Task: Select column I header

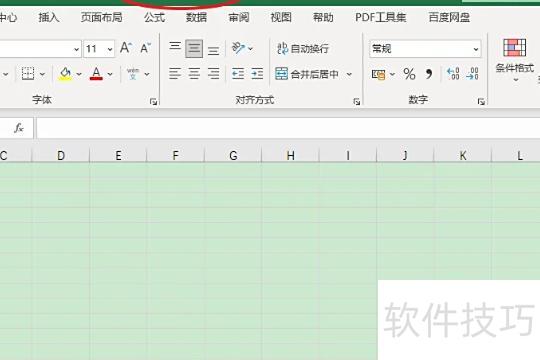Action: (x=348, y=155)
